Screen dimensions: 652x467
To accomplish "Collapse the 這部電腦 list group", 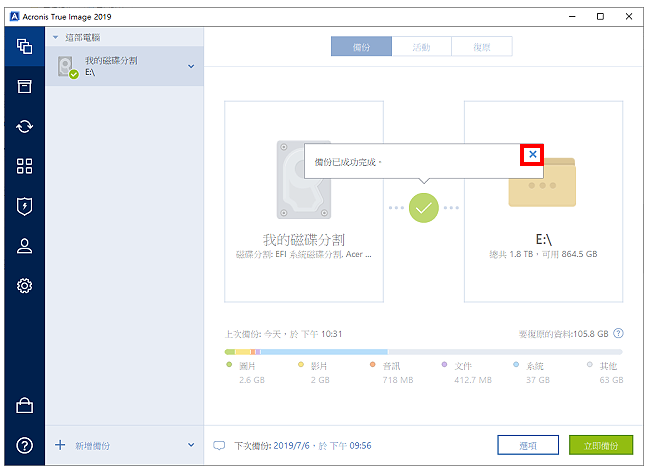I will coord(55,37).
